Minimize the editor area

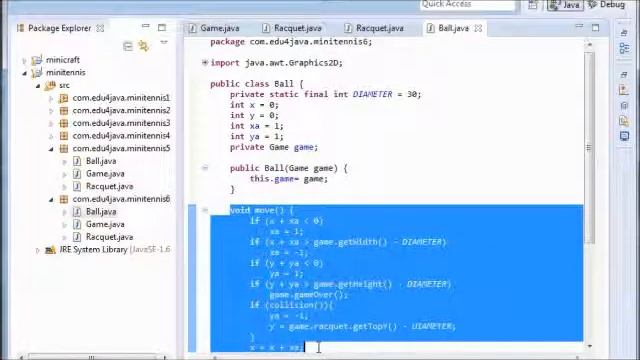579,26
